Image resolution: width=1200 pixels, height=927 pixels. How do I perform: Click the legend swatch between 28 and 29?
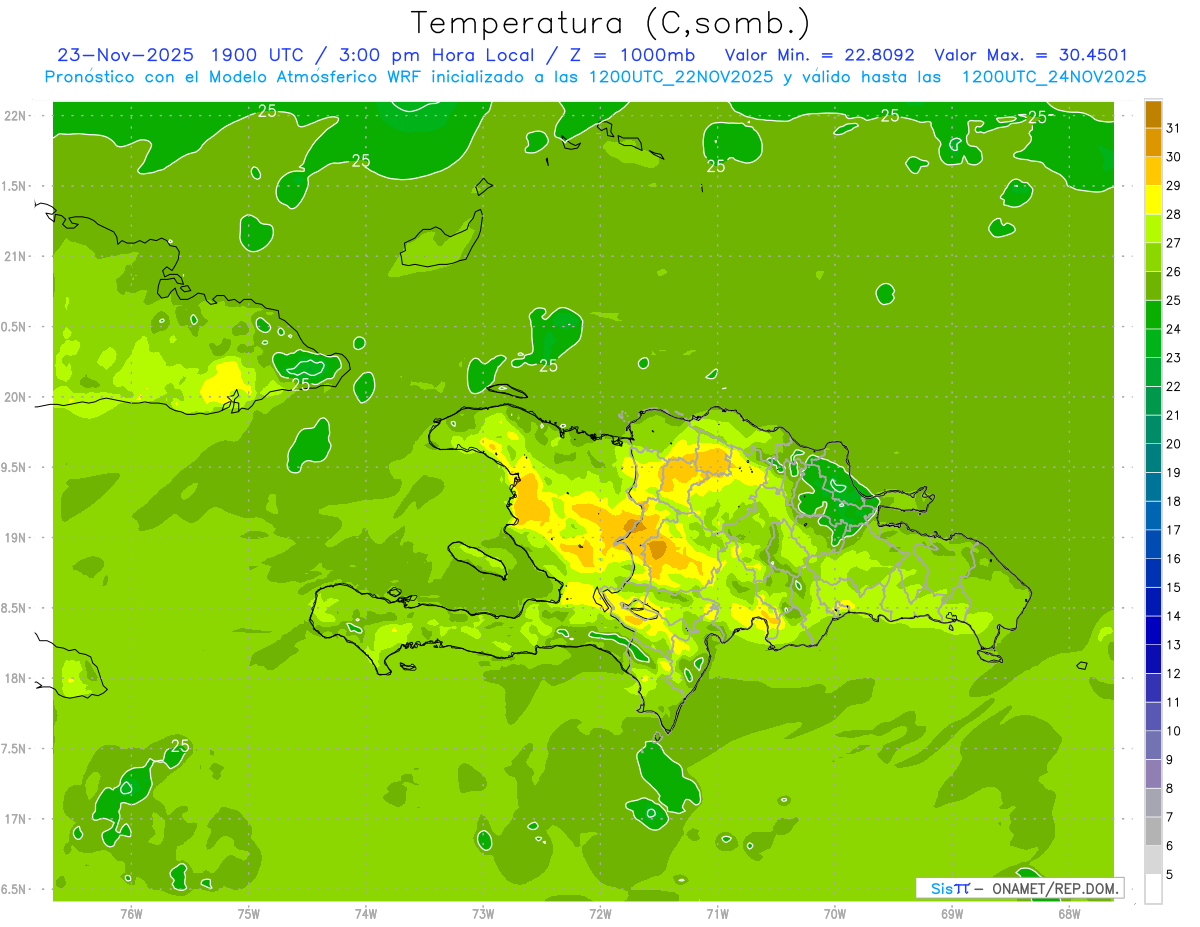tap(1153, 200)
